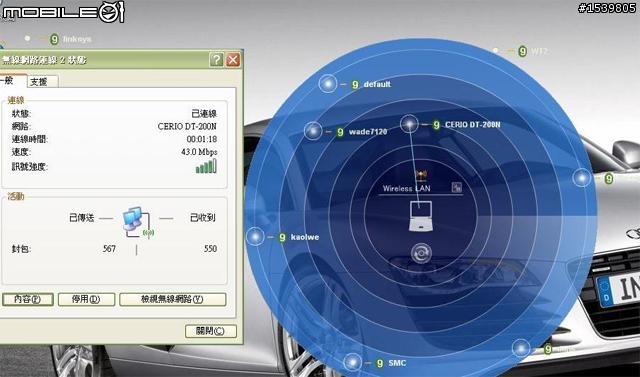This screenshot has width=640, height=377.
Task: Click the green 802.11g badge for default
Action: [355, 84]
